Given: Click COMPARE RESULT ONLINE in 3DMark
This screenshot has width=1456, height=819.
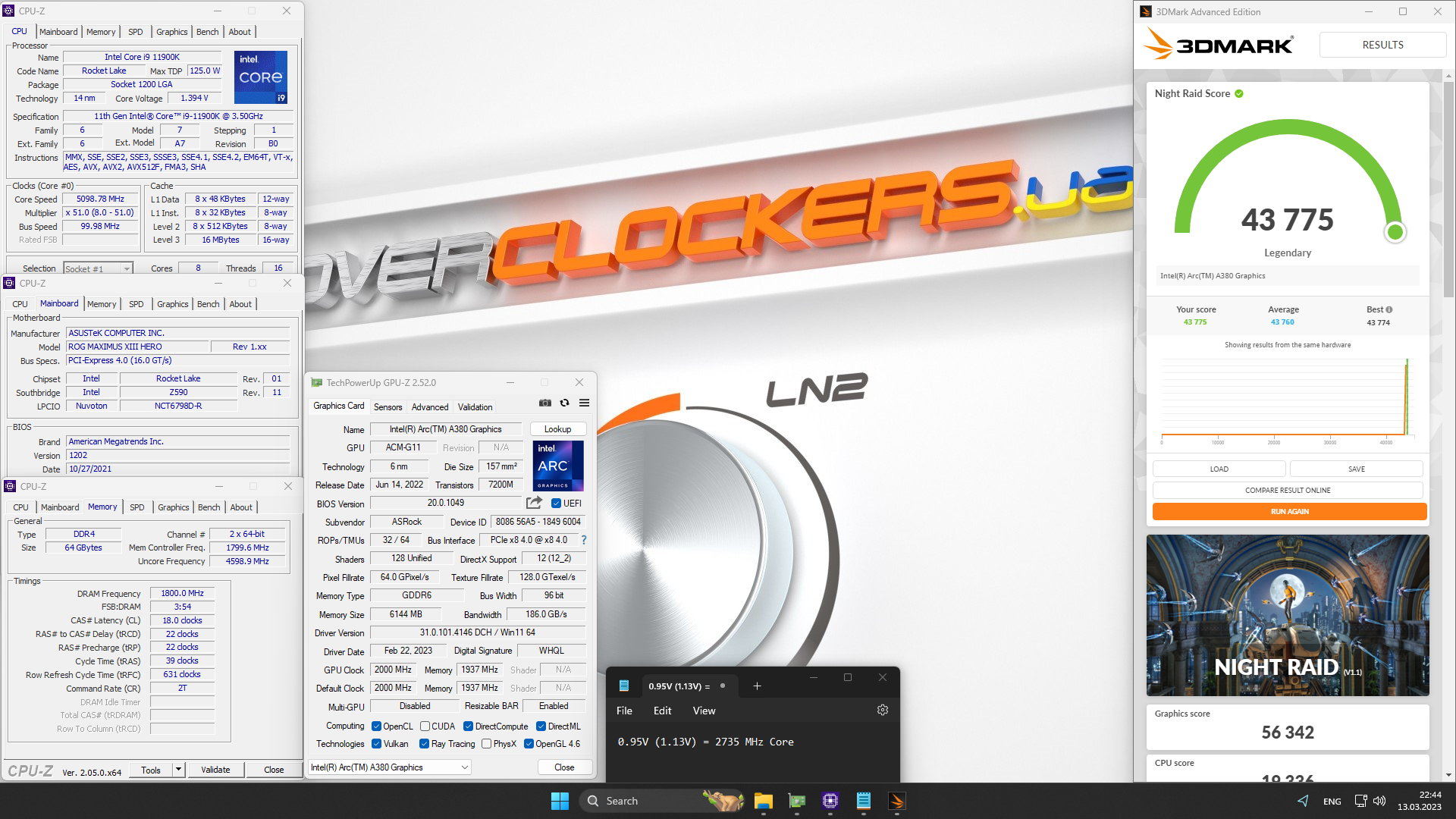Looking at the screenshot, I should [1288, 491].
